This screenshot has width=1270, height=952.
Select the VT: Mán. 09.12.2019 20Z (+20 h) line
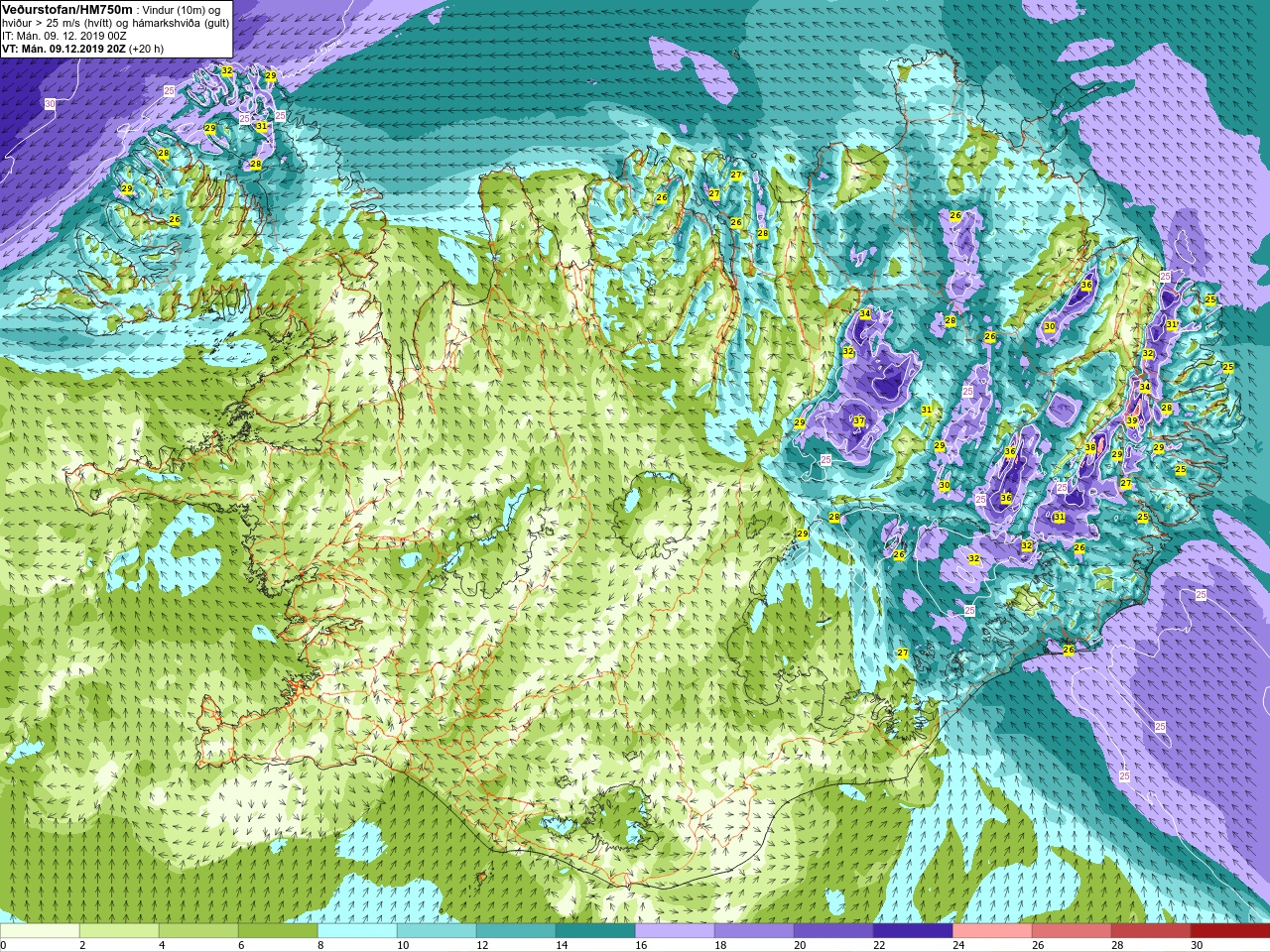(x=83, y=48)
